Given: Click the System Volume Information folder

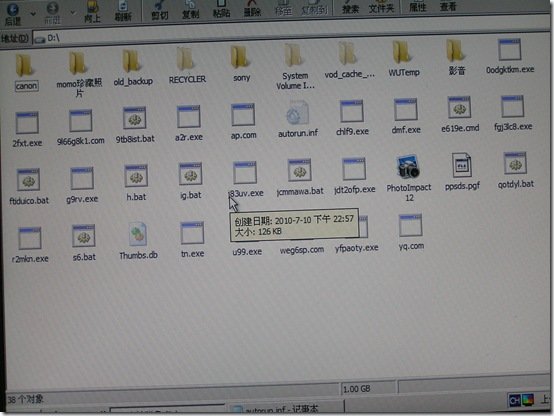Looking at the screenshot, I should [295, 67].
